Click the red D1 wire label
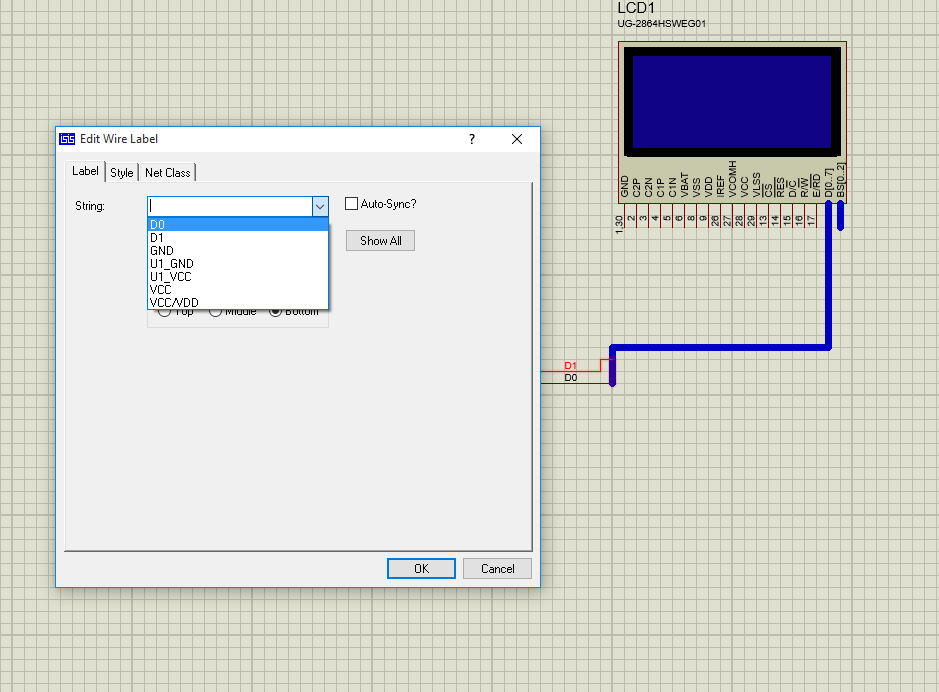The width and height of the screenshot is (939, 692). point(570,366)
